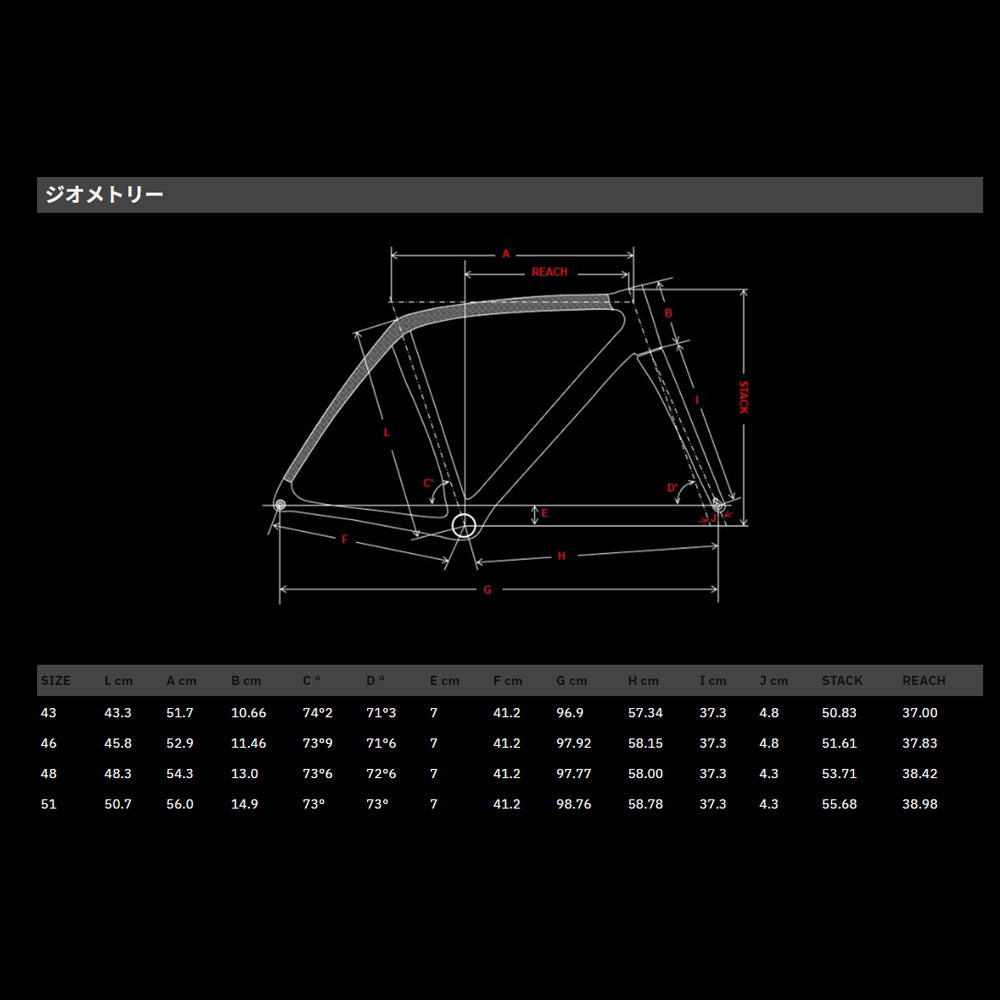1000x1000 pixels.
Task: Click the 74°2 seat angle value
Action: point(319,713)
